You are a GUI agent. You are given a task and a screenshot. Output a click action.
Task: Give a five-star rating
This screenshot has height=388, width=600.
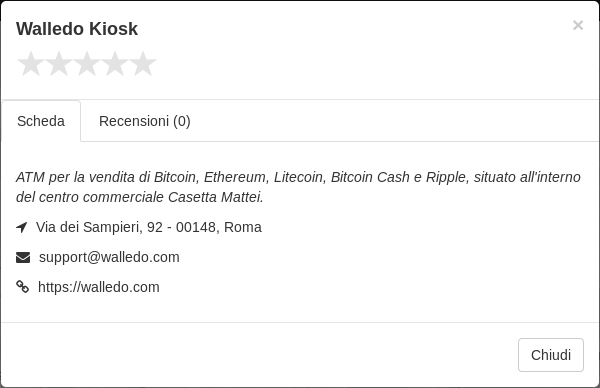(143, 64)
